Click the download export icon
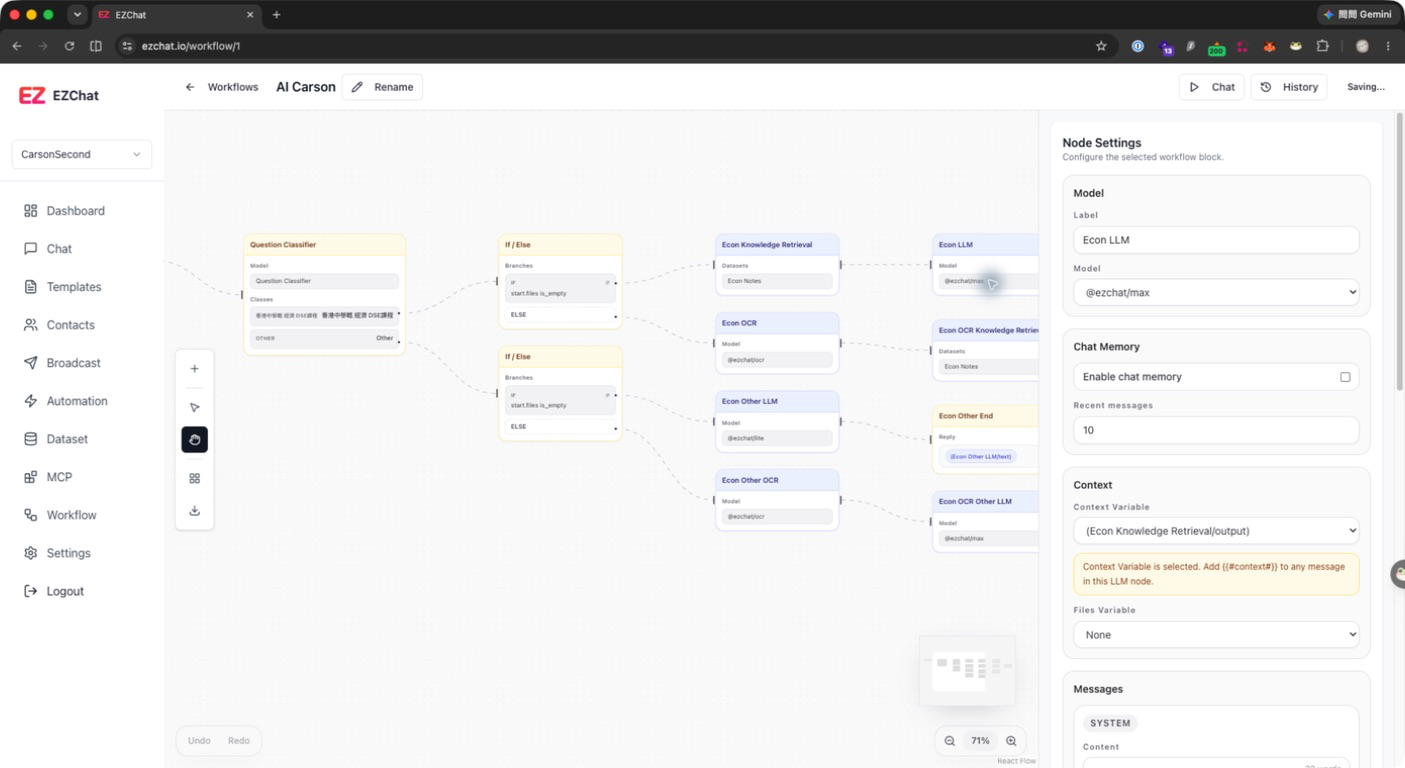This screenshot has width=1405, height=768. 194,511
